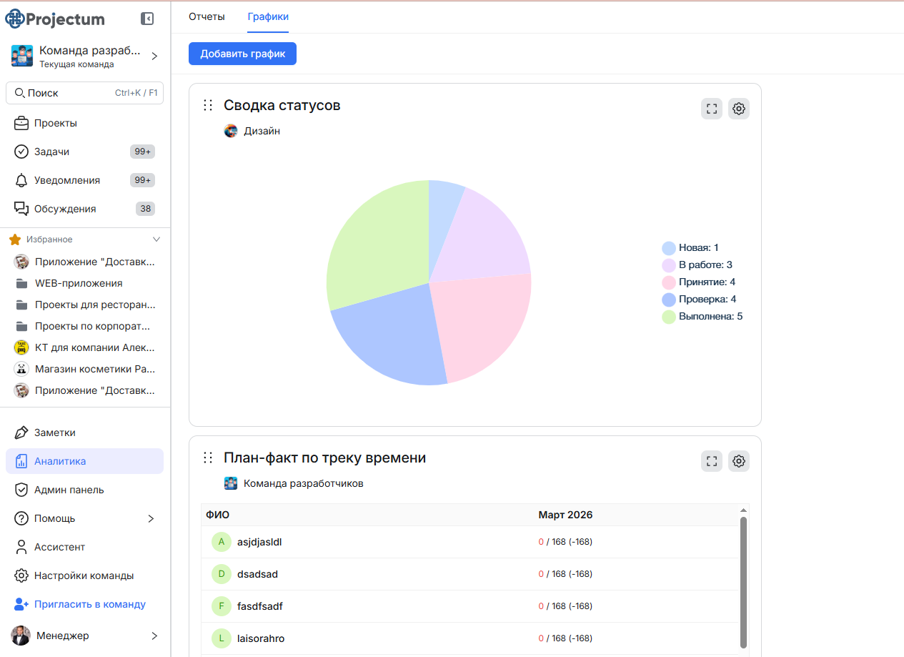Viewport: 904px width, 657px height.
Task: Click the Проверка: 4 legend entry
Action: (699, 299)
